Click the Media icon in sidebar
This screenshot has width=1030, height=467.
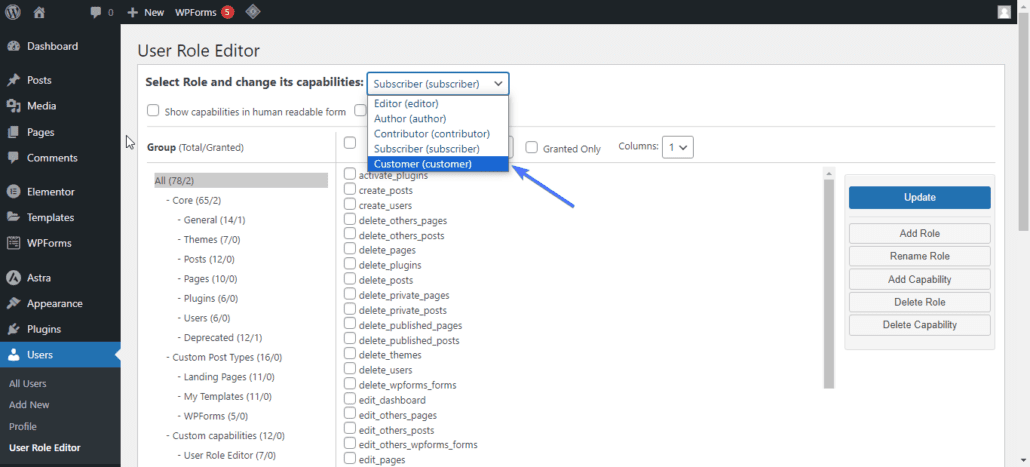coord(12,106)
